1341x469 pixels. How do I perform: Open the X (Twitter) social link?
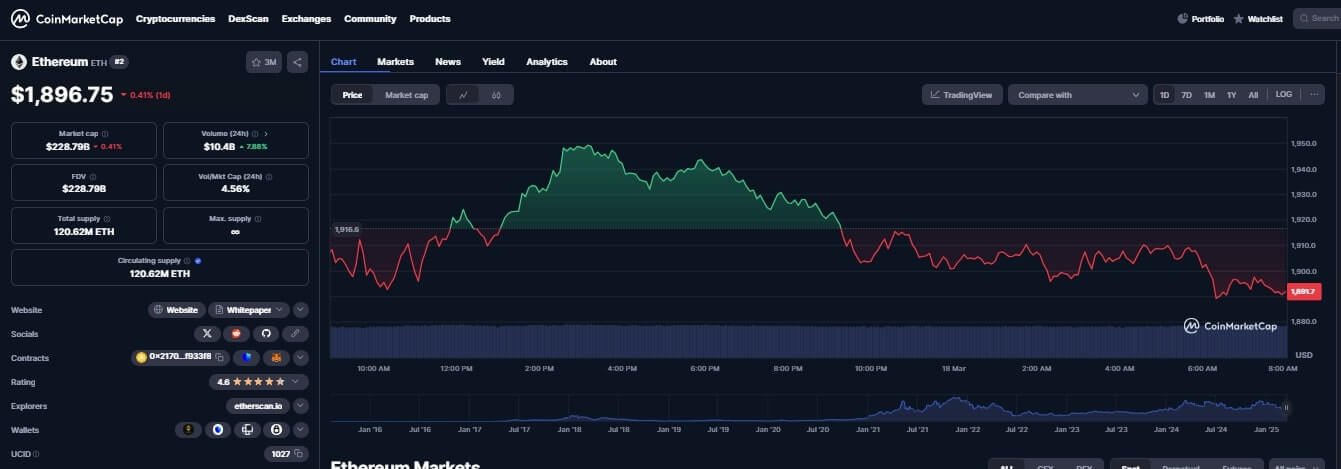pos(207,334)
